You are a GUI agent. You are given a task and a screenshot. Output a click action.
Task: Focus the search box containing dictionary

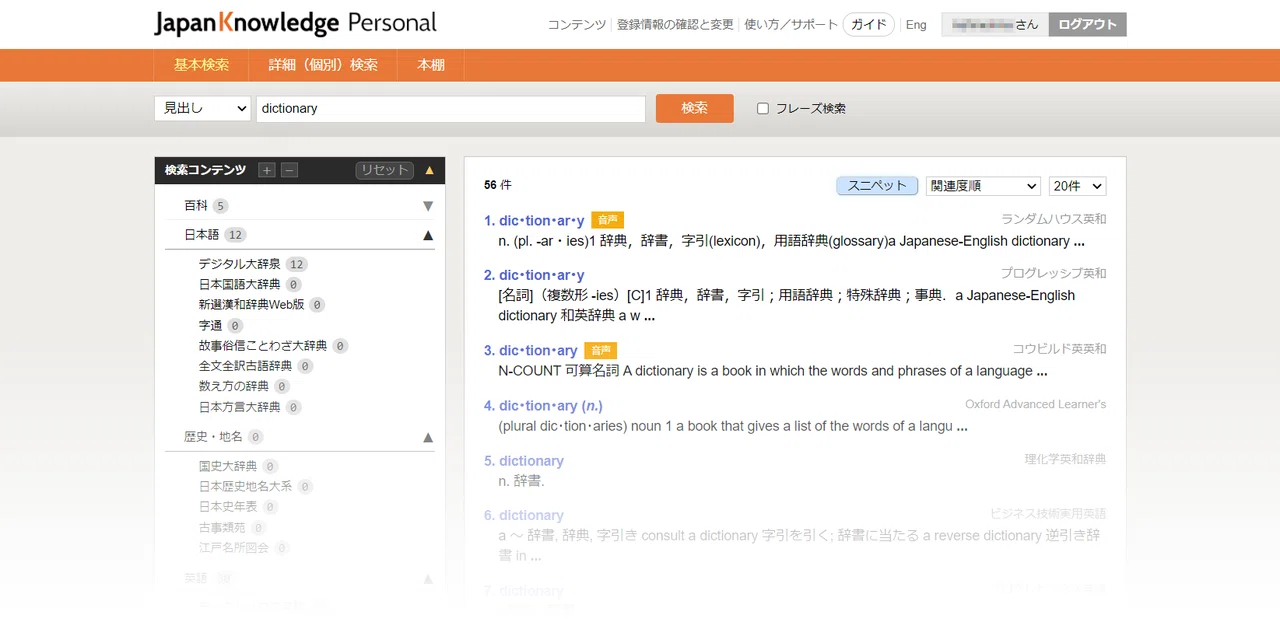[x=451, y=108]
